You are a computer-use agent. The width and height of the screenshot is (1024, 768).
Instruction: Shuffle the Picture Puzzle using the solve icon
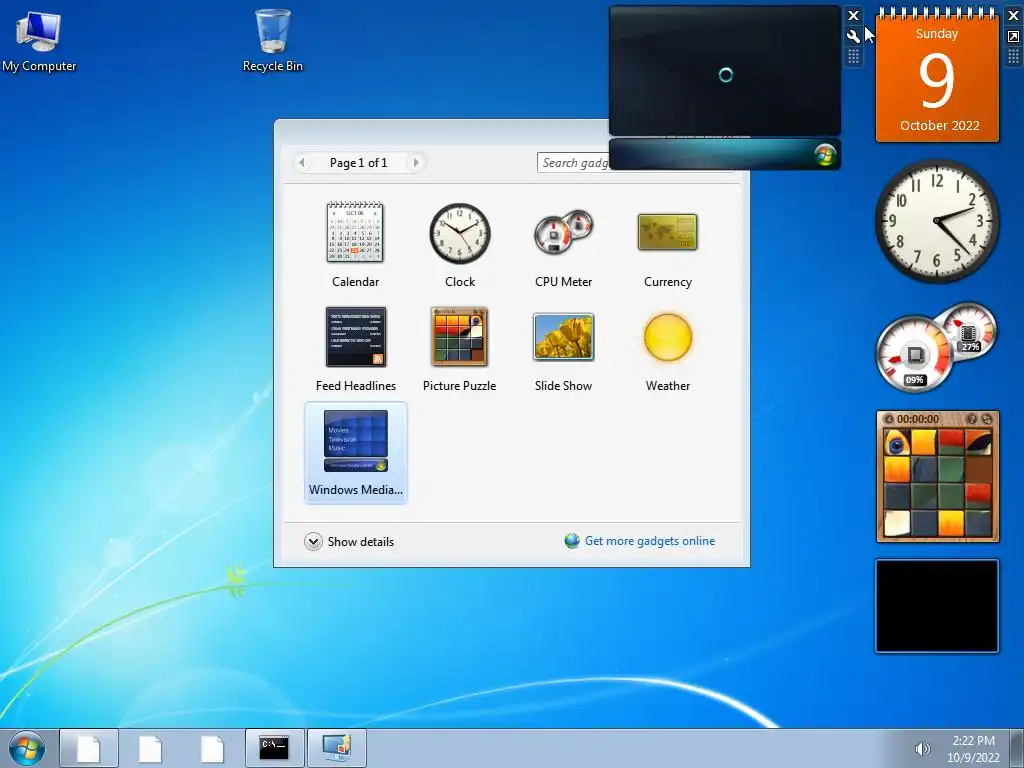(x=986, y=419)
